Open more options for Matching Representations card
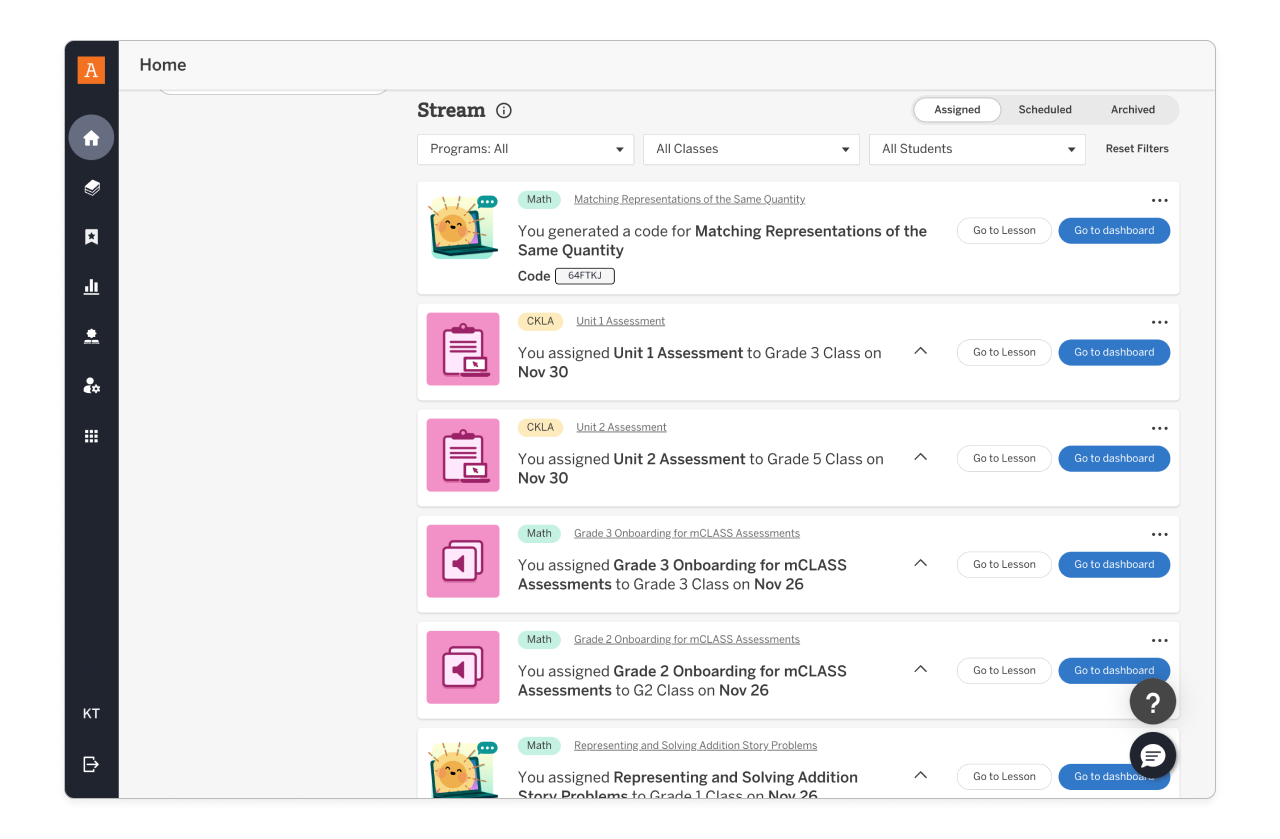Screen dimensions: 1280x839 coord(1159,200)
